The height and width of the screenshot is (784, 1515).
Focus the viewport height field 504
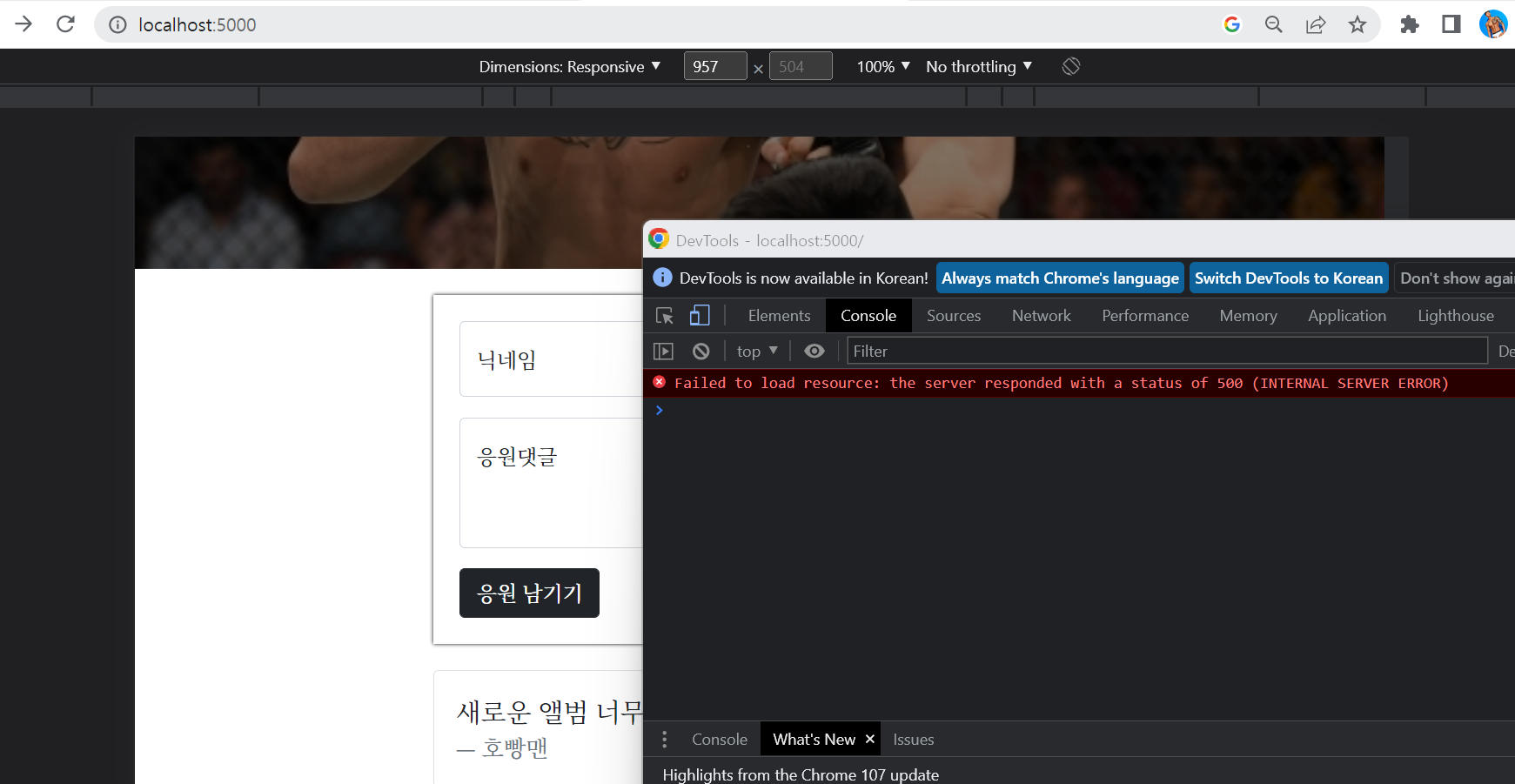(801, 66)
